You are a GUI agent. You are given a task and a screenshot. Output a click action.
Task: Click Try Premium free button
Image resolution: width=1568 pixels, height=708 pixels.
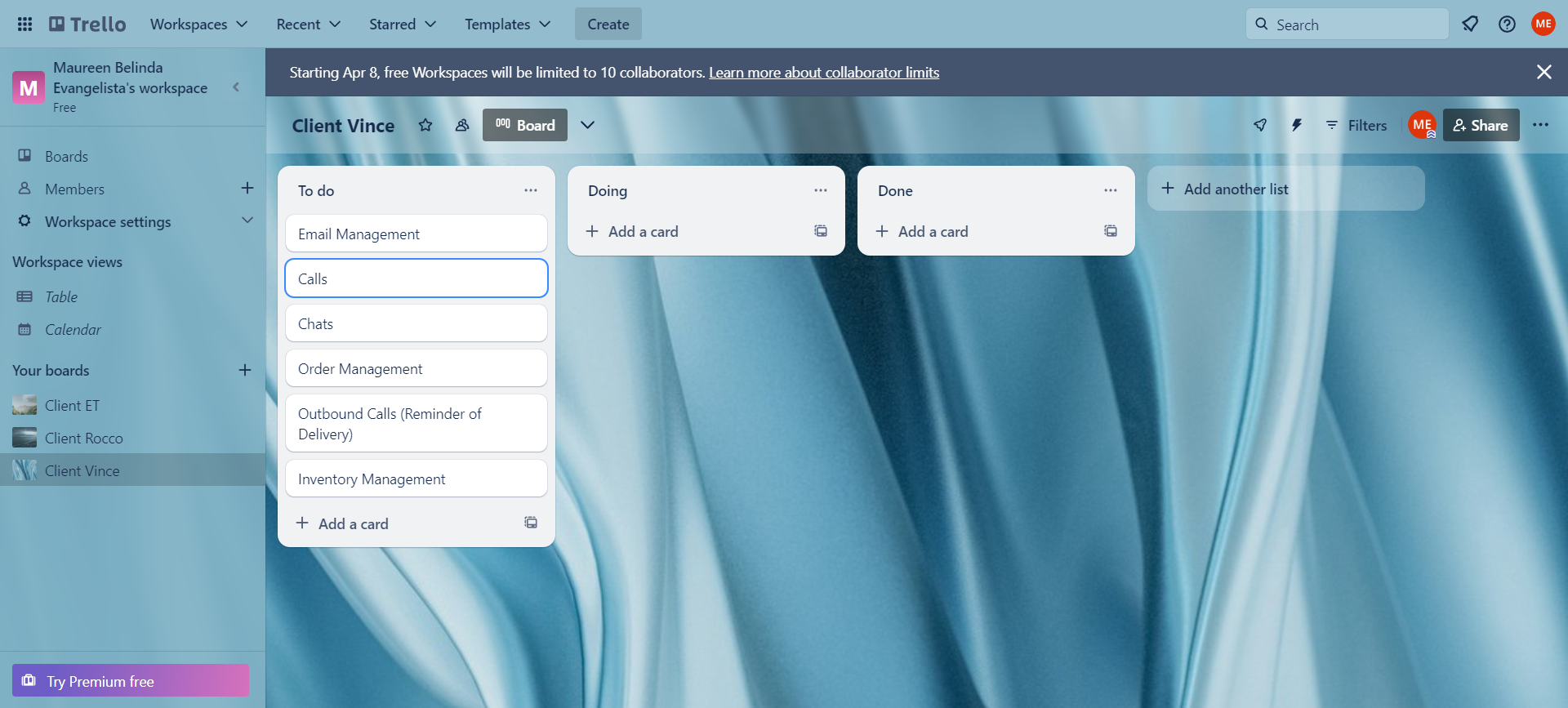tap(131, 680)
